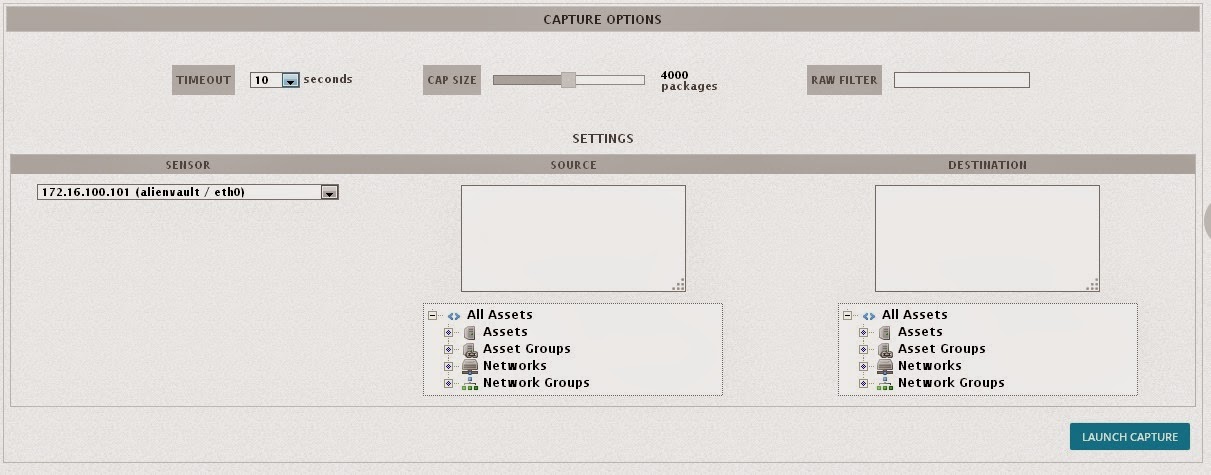The image size is (1211, 475).
Task: Expand the Source Networks node
Action: point(449,366)
